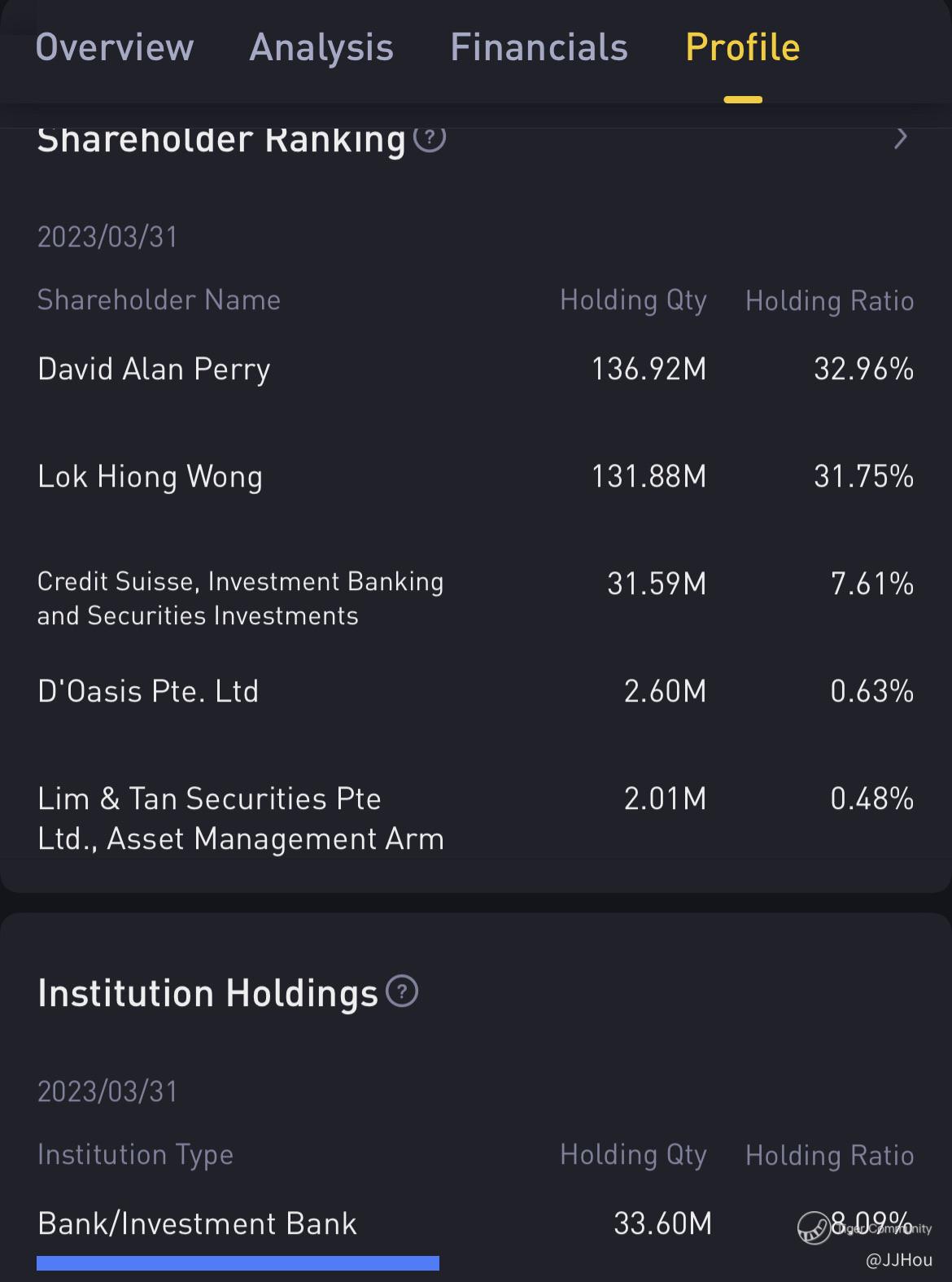The height and width of the screenshot is (1282, 952).
Task: Click the Holding Qty column header for shareholders
Action: 633,300
